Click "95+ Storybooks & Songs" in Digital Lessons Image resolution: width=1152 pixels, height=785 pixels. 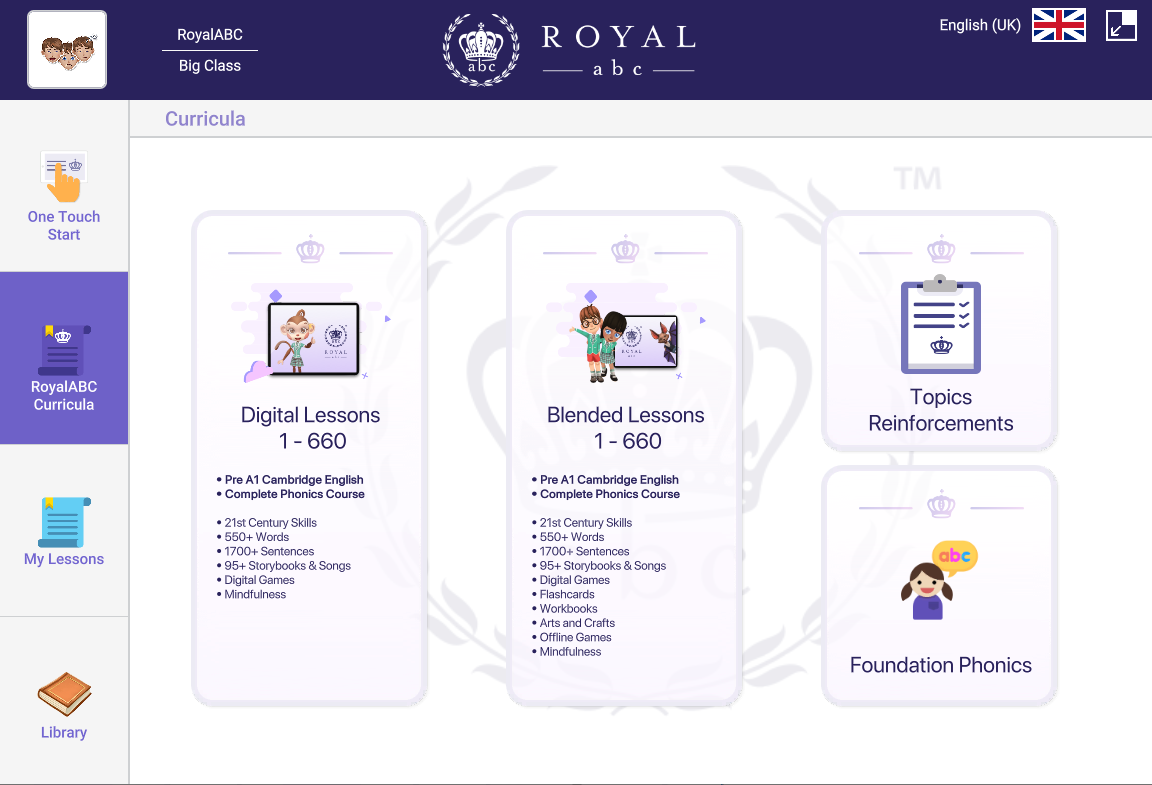[287, 566]
